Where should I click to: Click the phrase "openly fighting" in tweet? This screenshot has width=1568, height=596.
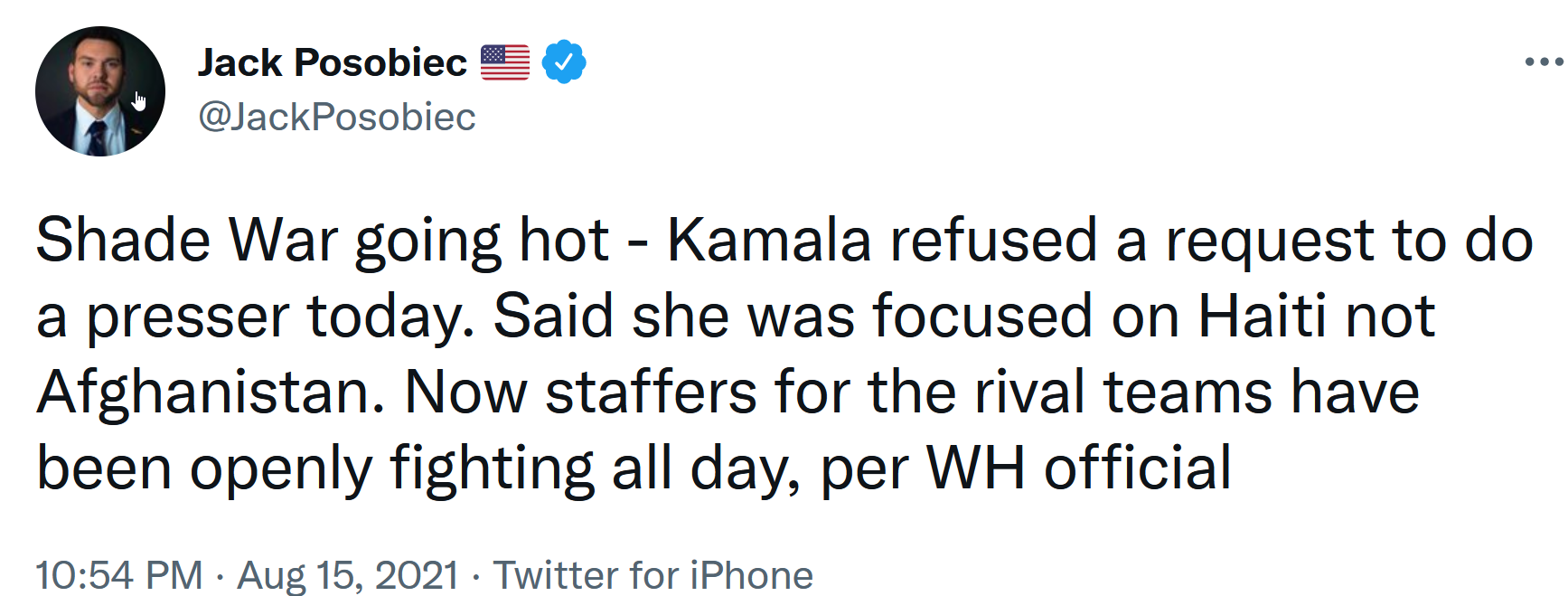click(392, 470)
